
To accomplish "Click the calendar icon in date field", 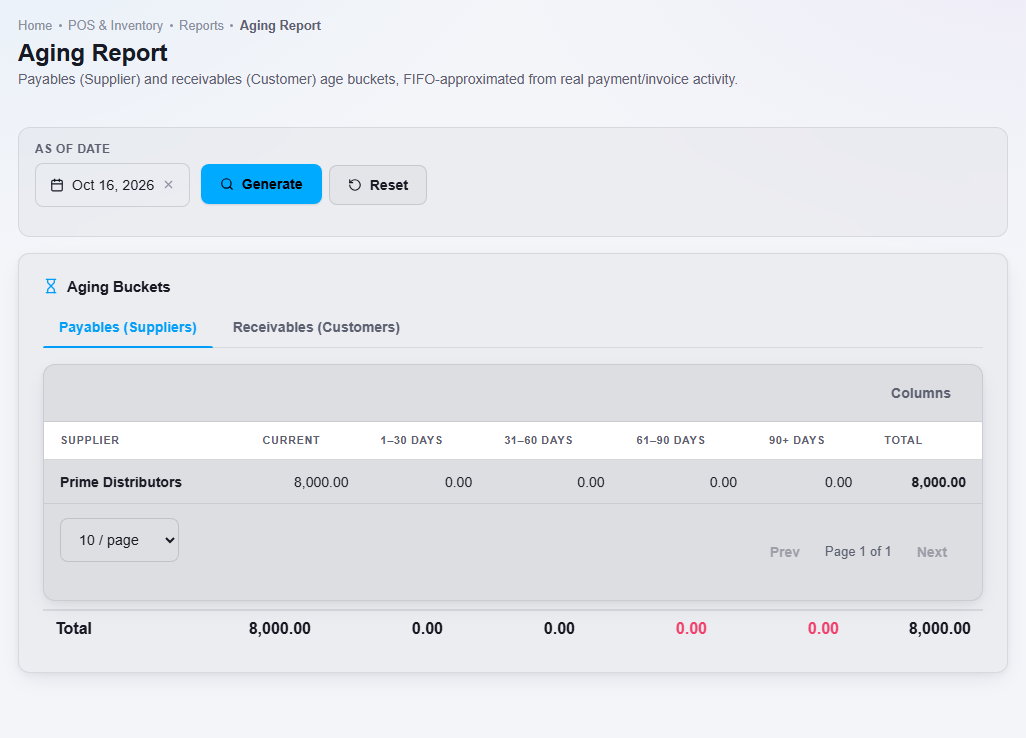I will click(x=57, y=185).
